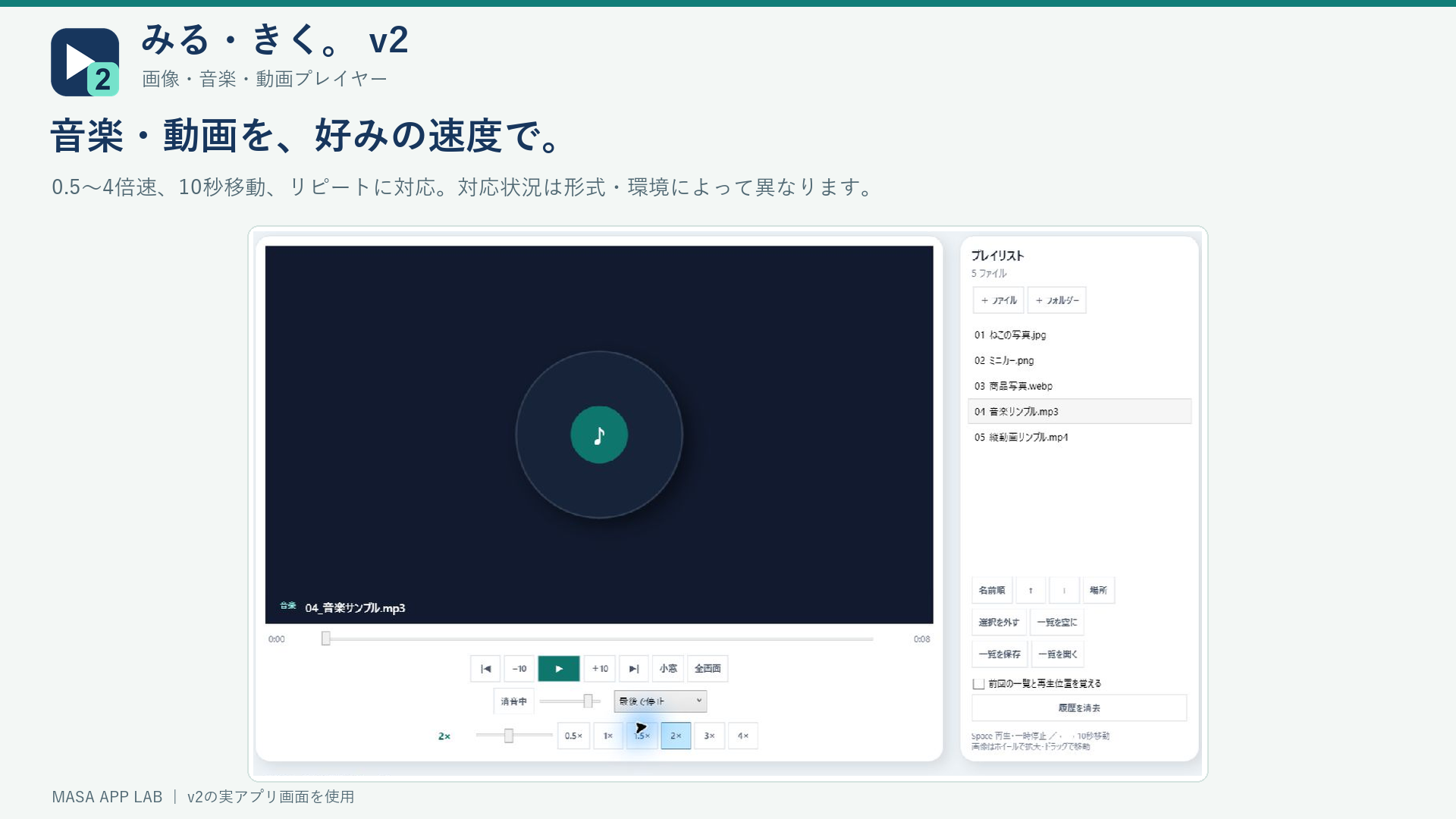Set playback speed to 0.5×

573,736
